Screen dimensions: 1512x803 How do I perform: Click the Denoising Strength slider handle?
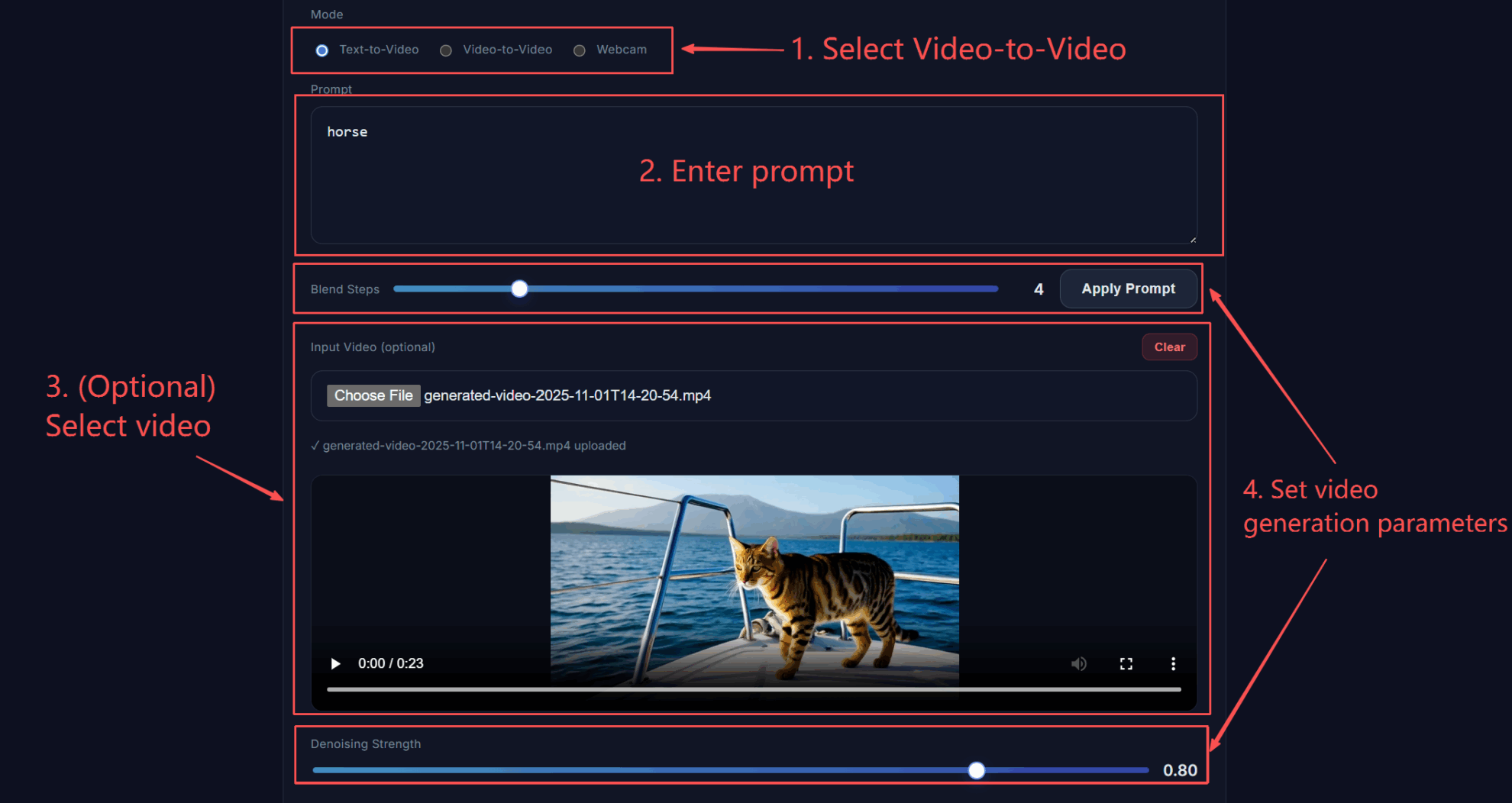click(x=976, y=770)
